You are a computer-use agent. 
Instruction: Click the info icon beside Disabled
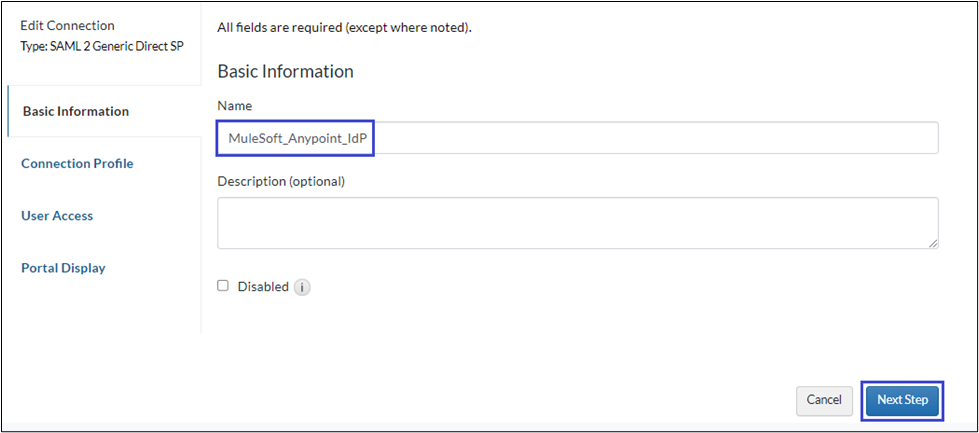coord(302,287)
